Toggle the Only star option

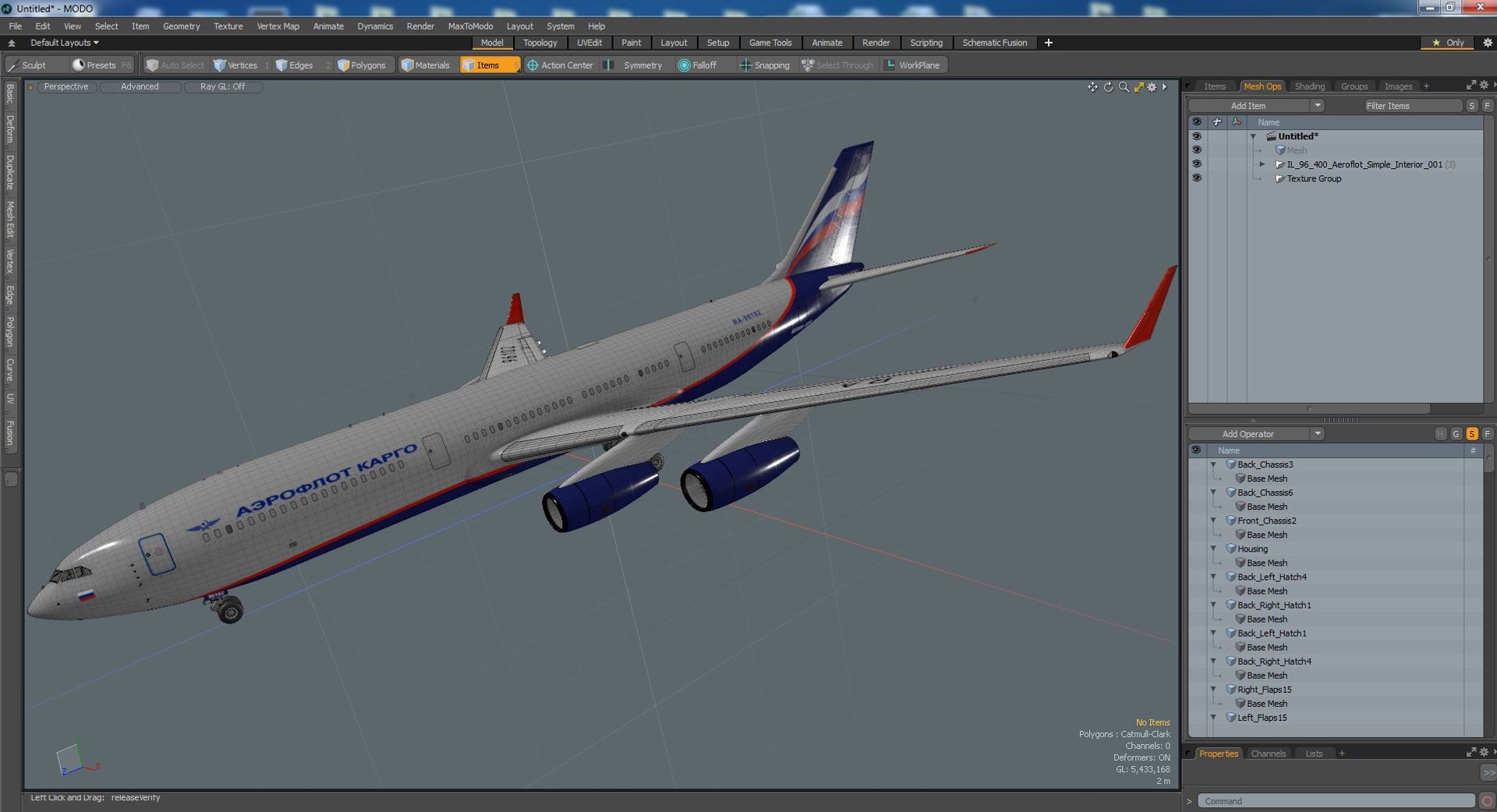(1449, 43)
